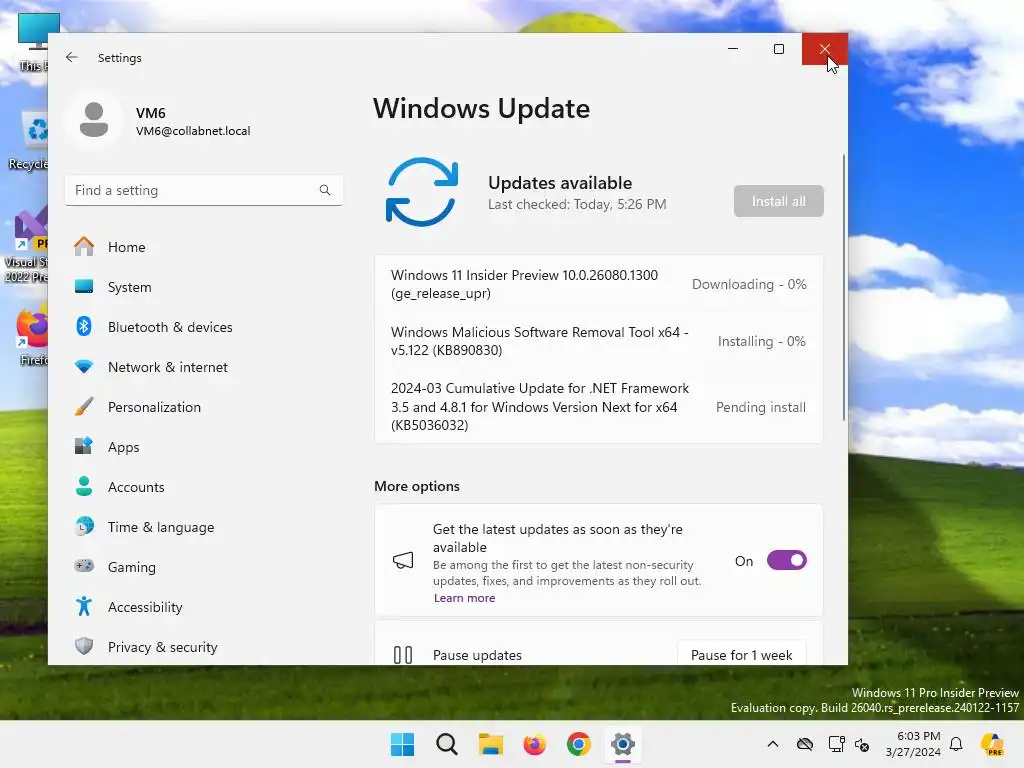The width and height of the screenshot is (1024, 768).
Task: Launch Firefox from the taskbar
Action: 534,744
